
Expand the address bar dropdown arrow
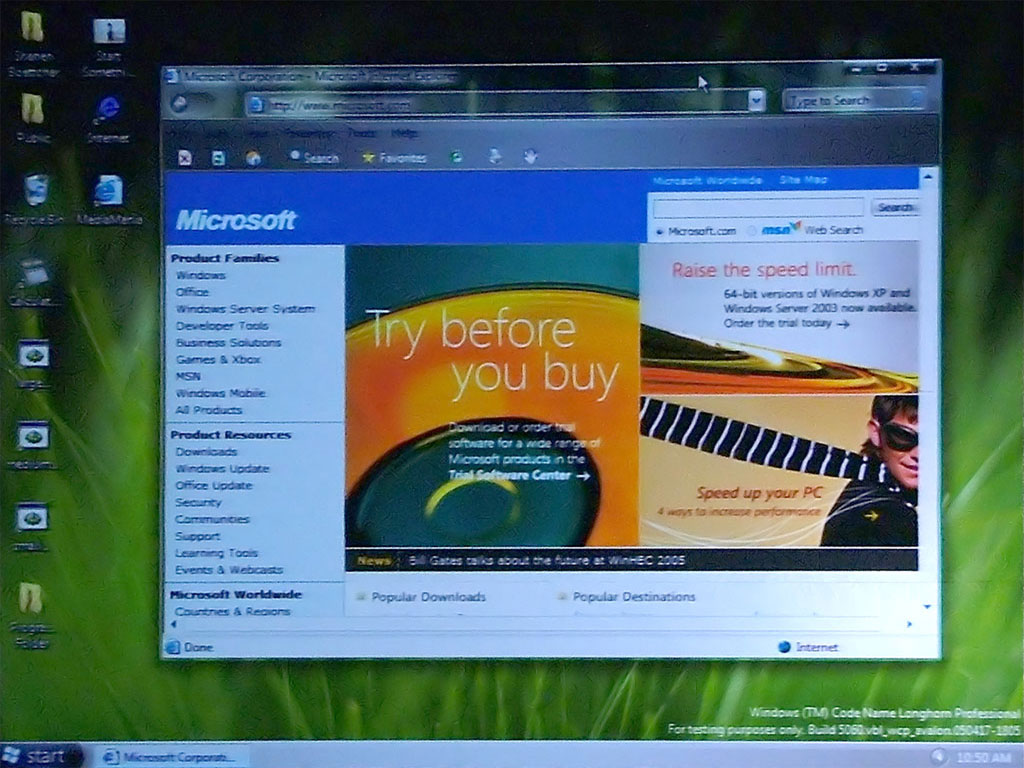coord(756,101)
